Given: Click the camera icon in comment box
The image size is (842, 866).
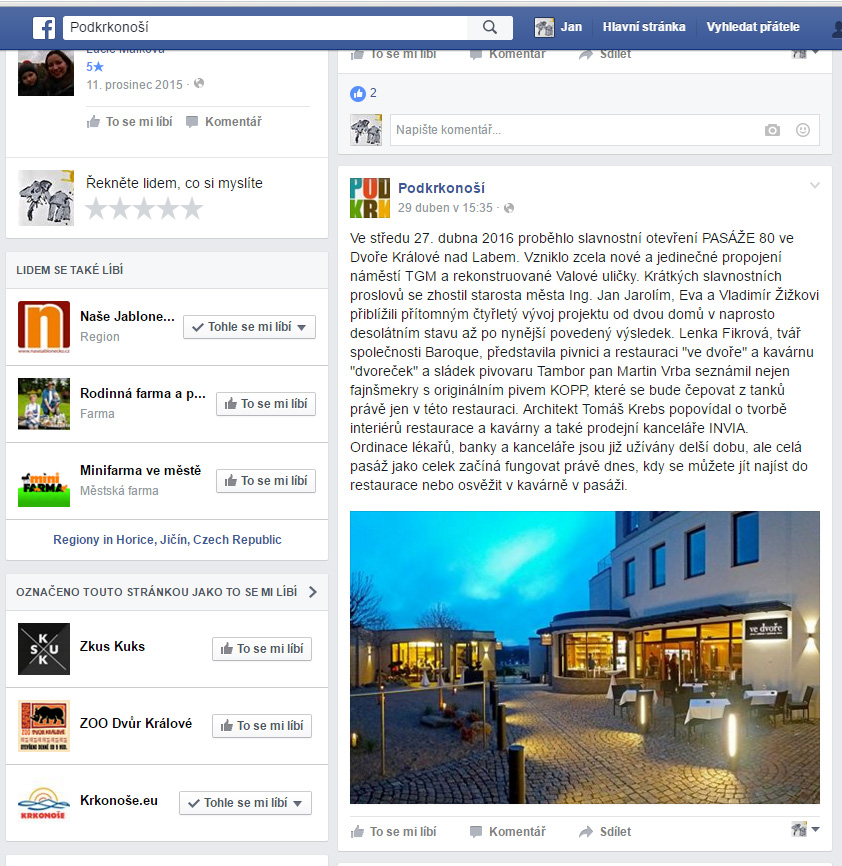Looking at the screenshot, I should [772, 130].
